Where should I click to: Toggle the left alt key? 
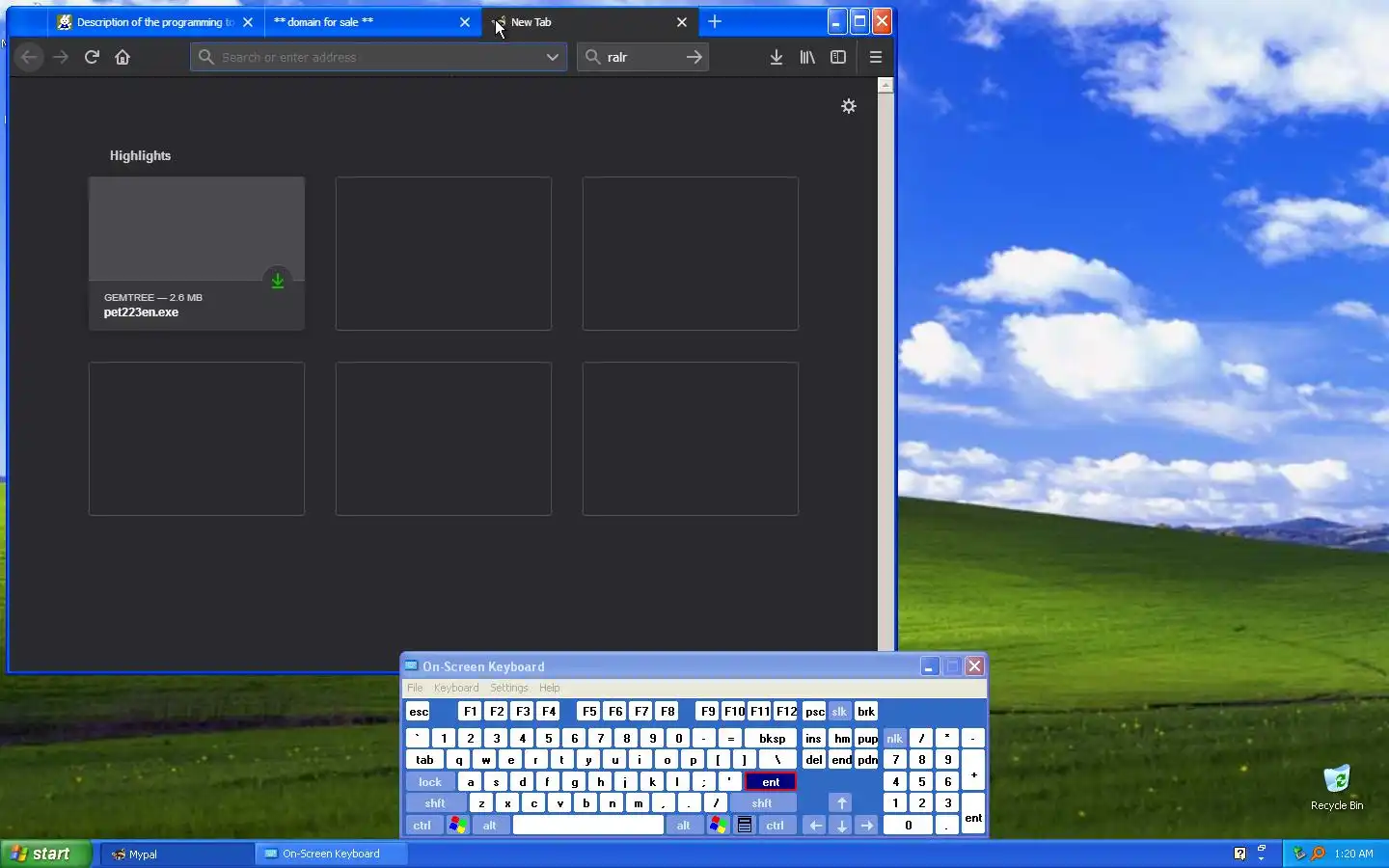(x=490, y=826)
